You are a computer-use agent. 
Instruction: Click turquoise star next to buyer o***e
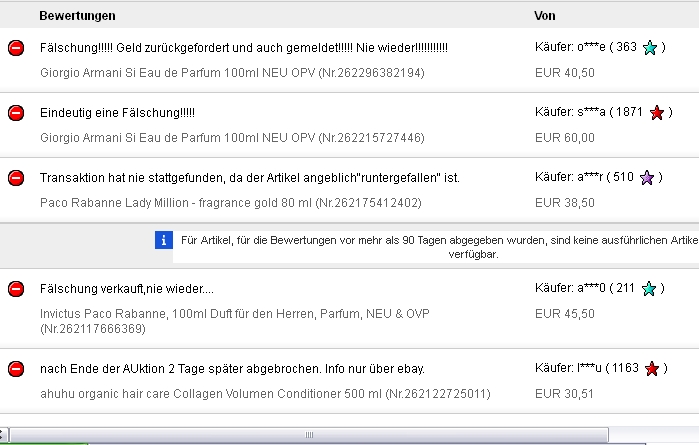(650, 48)
